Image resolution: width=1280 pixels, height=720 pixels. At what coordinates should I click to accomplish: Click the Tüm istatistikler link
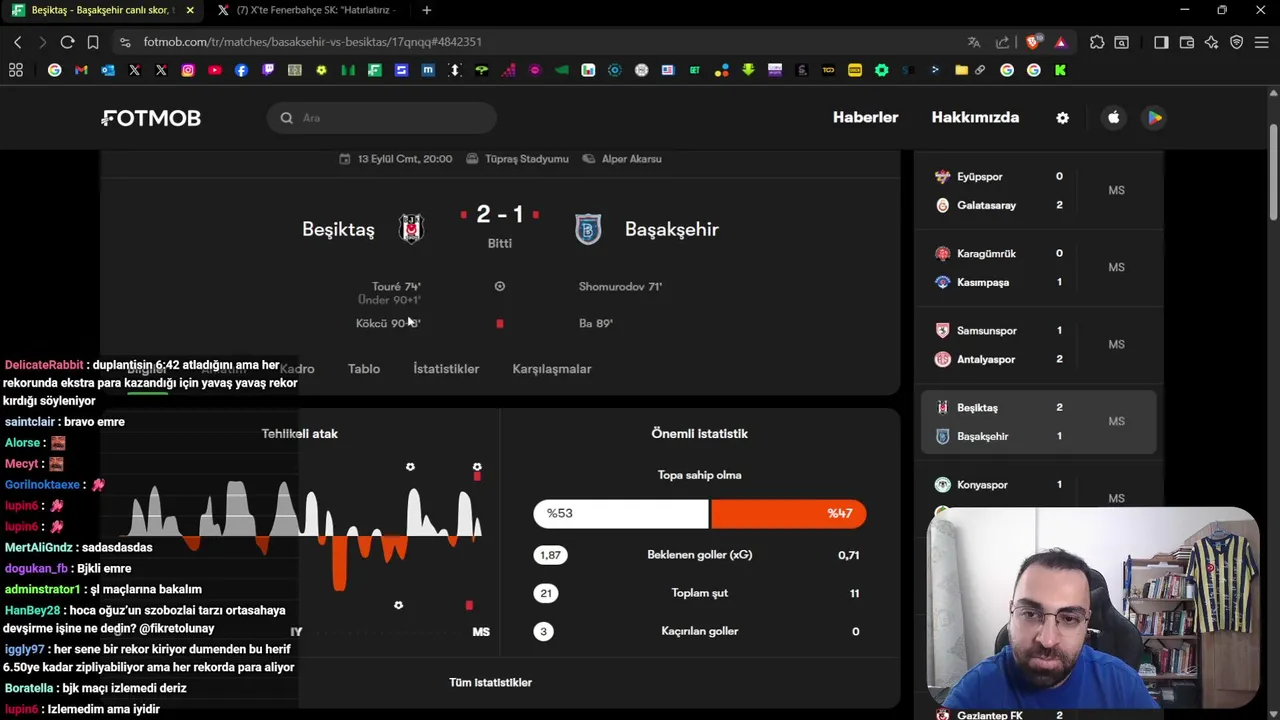coord(490,682)
